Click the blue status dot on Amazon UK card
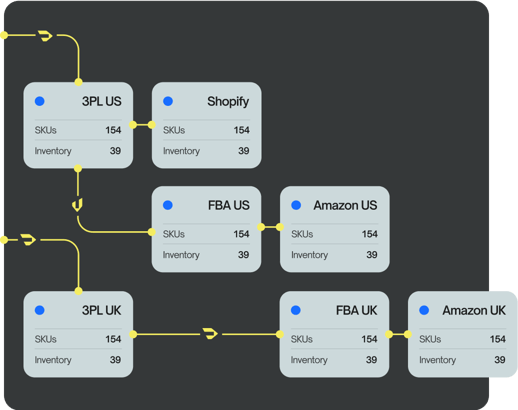This screenshot has width=518, height=410. point(424,310)
